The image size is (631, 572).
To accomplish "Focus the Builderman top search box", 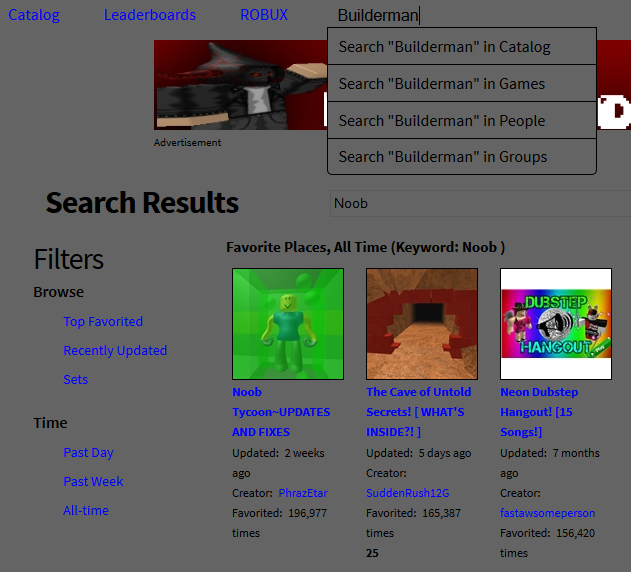I will tap(463, 15).
